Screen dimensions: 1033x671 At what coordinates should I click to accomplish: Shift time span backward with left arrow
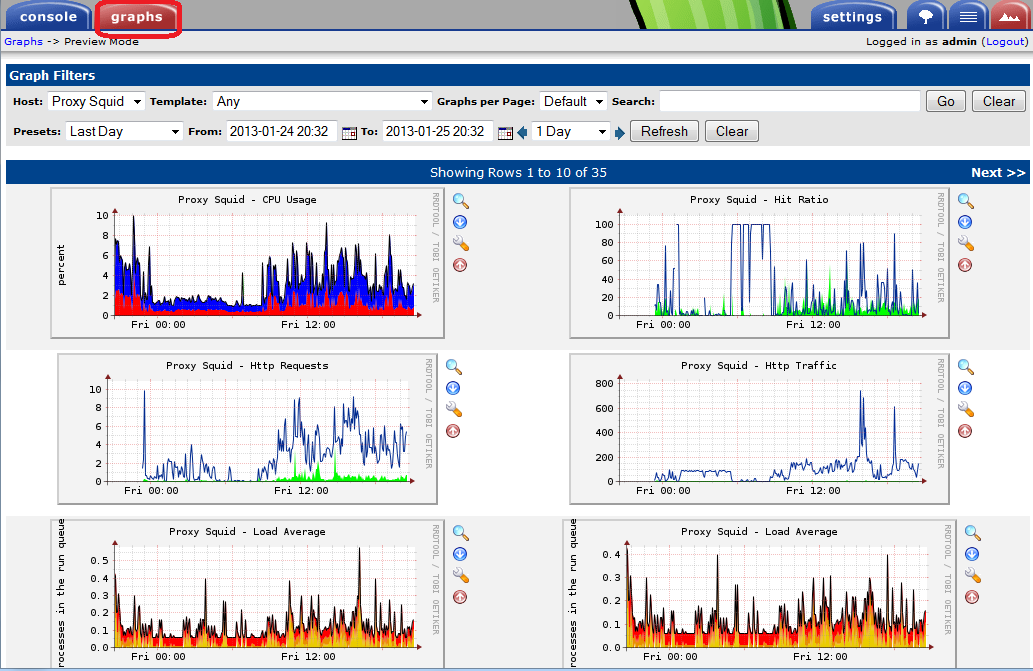(x=522, y=133)
